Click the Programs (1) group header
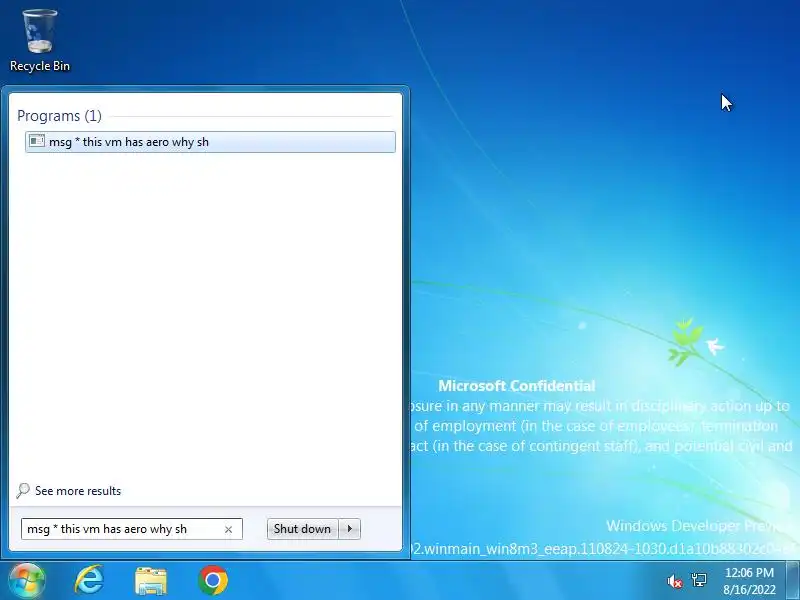Viewport: 800px width, 600px height. (x=59, y=116)
